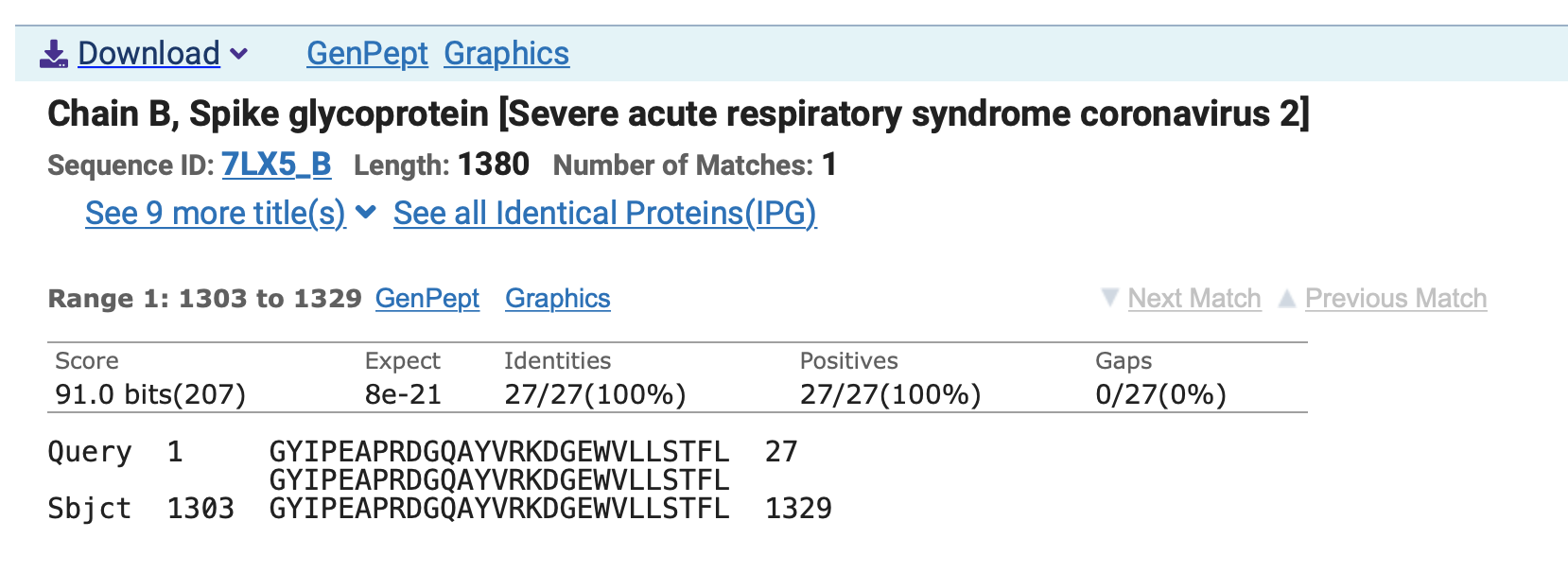Open GenPept link in the top bar
The image size is (1568, 573).
pos(367,54)
